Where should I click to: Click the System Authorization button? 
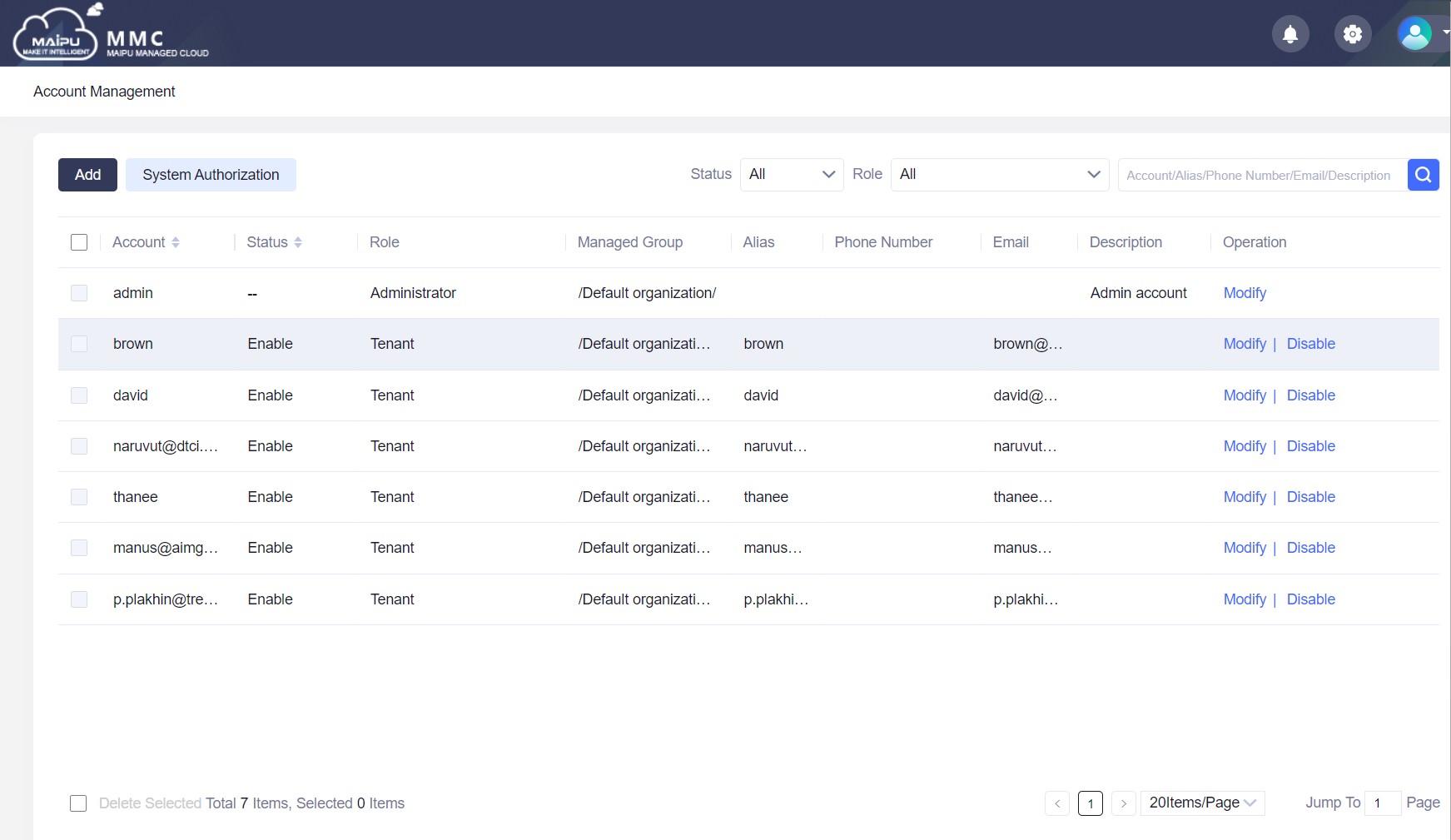click(211, 175)
